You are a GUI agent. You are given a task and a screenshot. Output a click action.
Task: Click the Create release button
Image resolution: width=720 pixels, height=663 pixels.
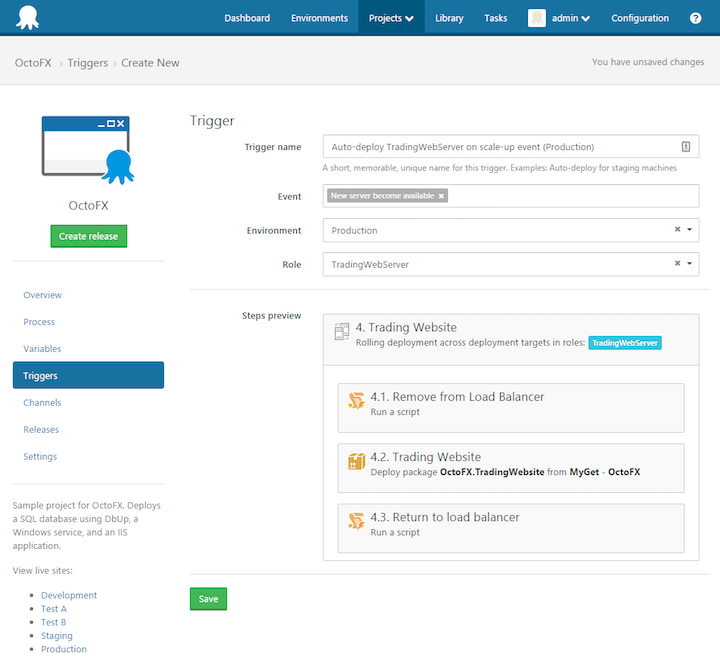89,236
